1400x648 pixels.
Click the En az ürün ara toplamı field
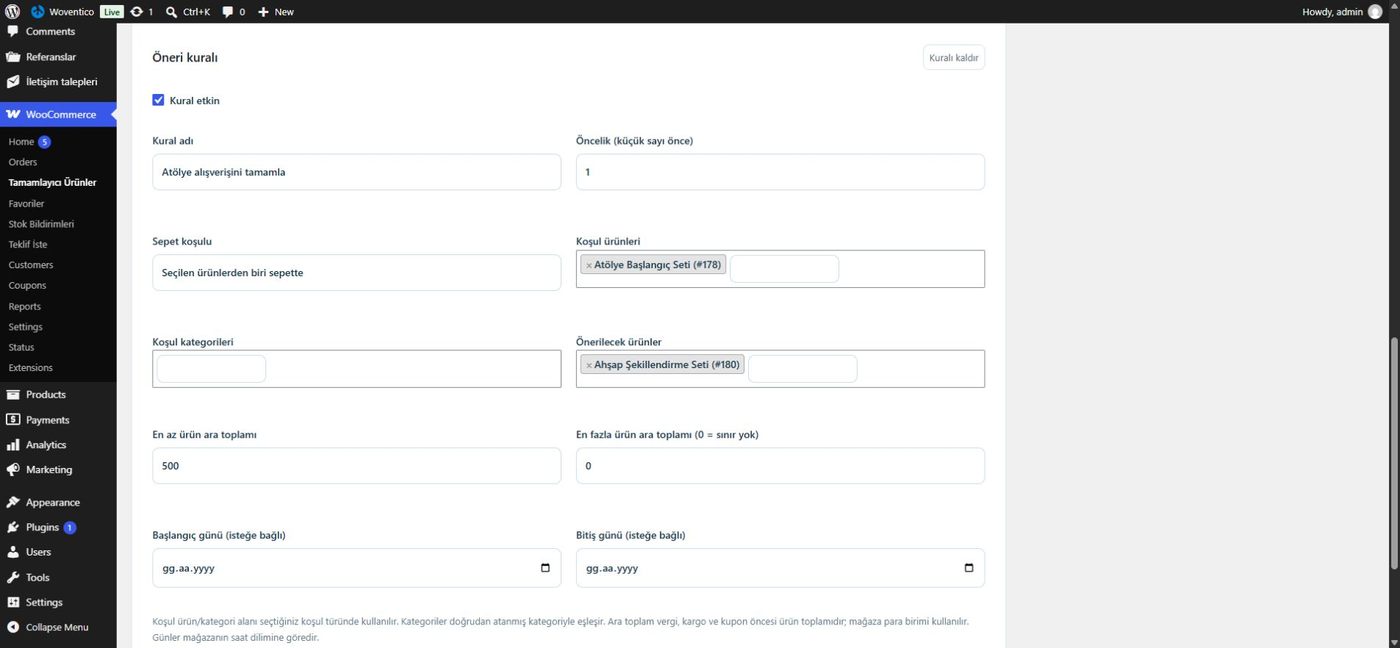click(356, 466)
